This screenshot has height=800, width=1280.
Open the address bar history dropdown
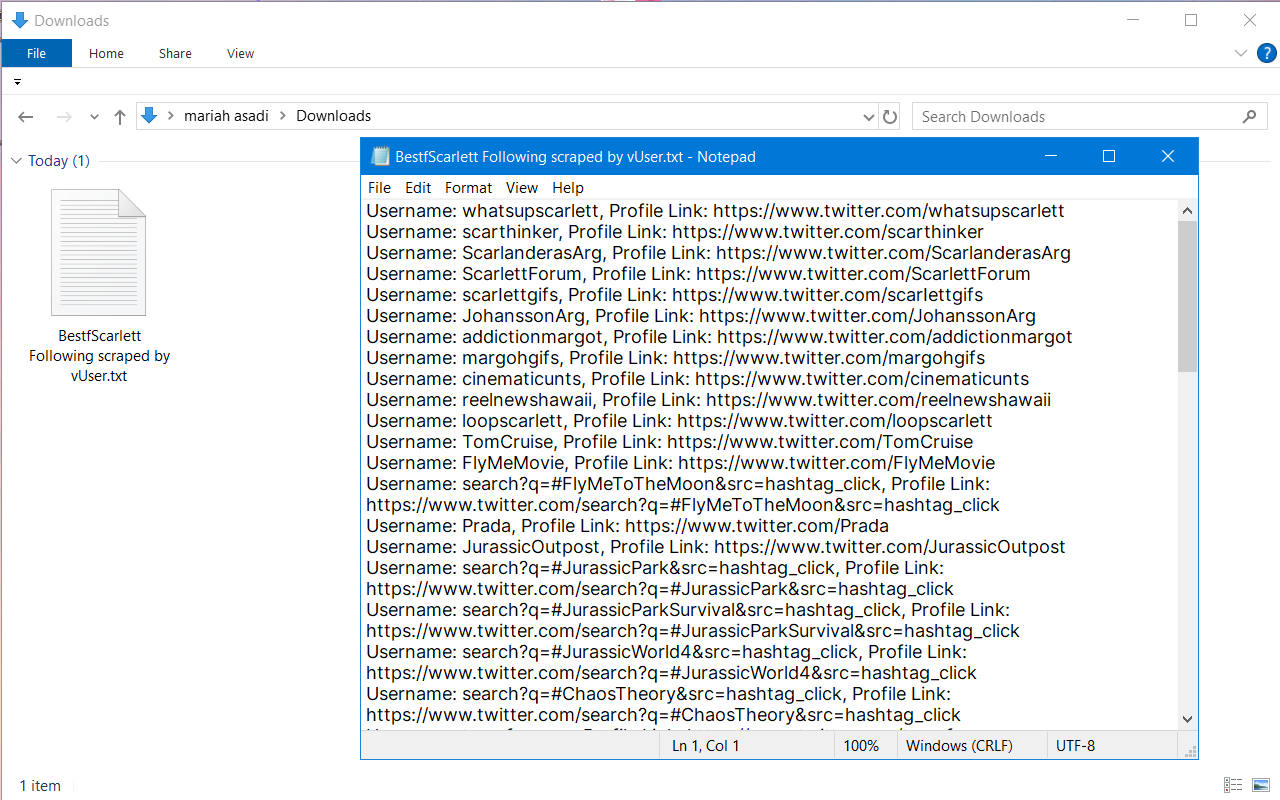(x=868, y=117)
